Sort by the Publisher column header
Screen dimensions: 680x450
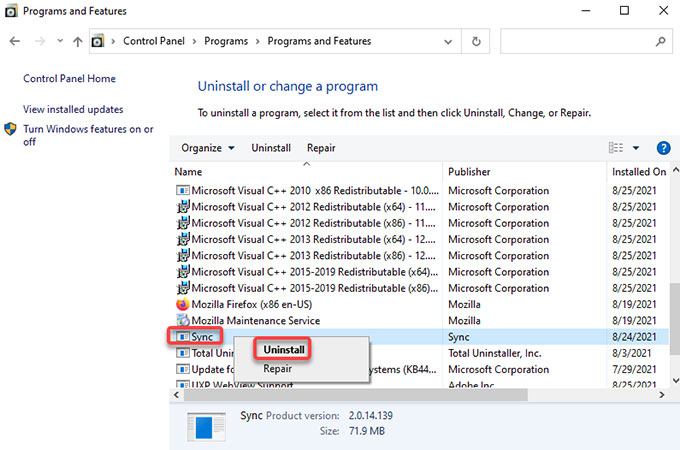pos(469,172)
